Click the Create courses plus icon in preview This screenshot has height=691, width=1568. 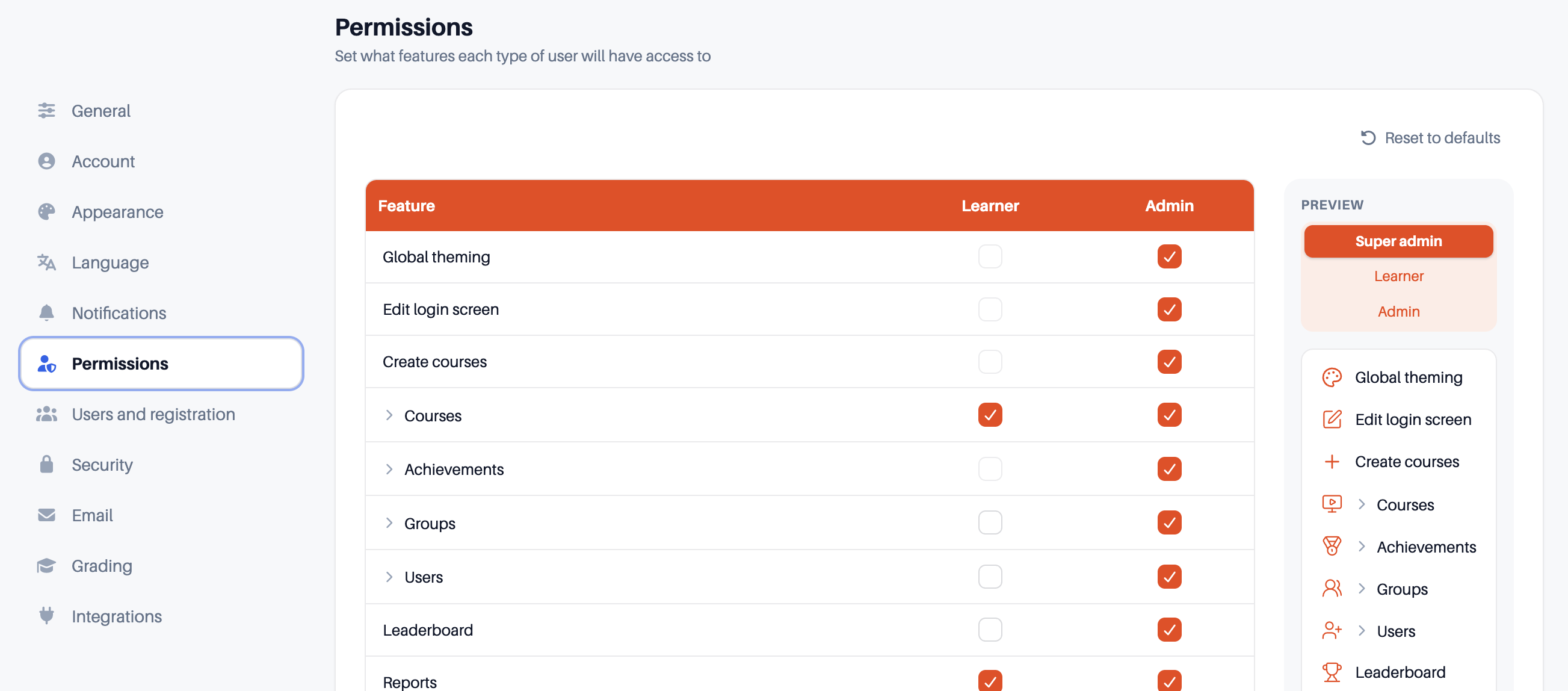(x=1331, y=462)
